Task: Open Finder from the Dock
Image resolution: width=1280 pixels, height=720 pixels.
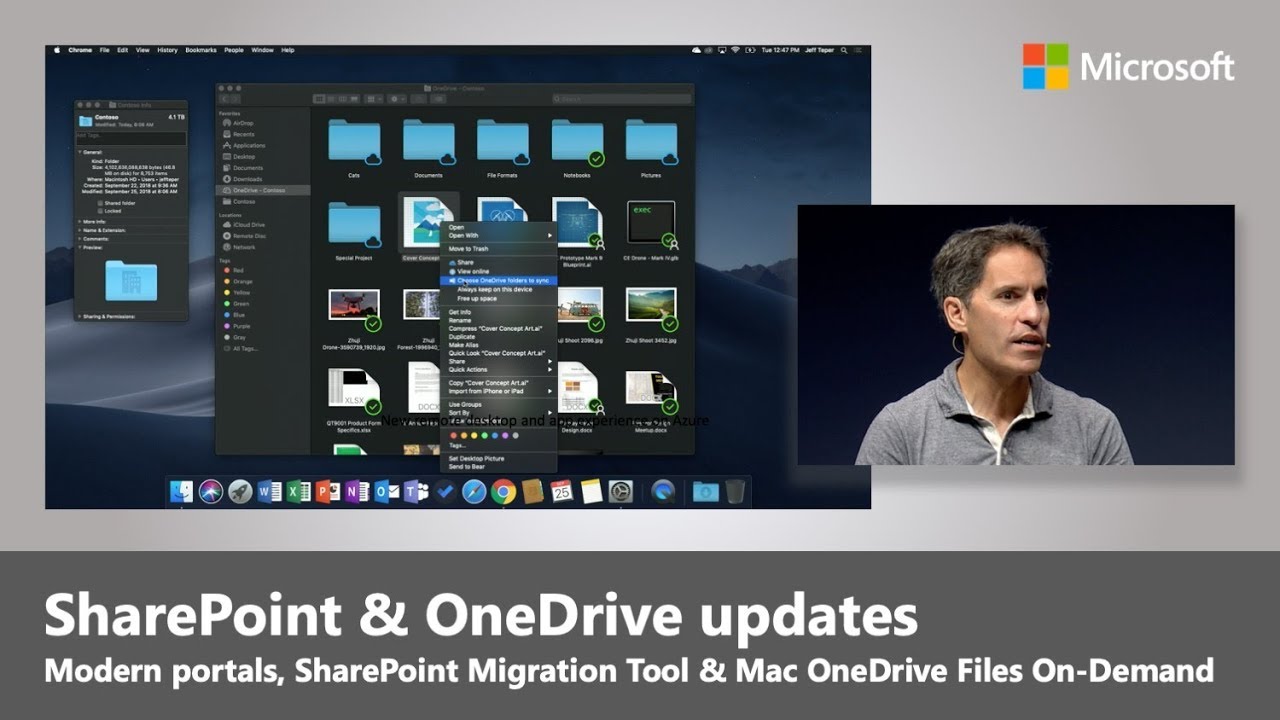Action: pyautogui.click(x=181, y=491)
